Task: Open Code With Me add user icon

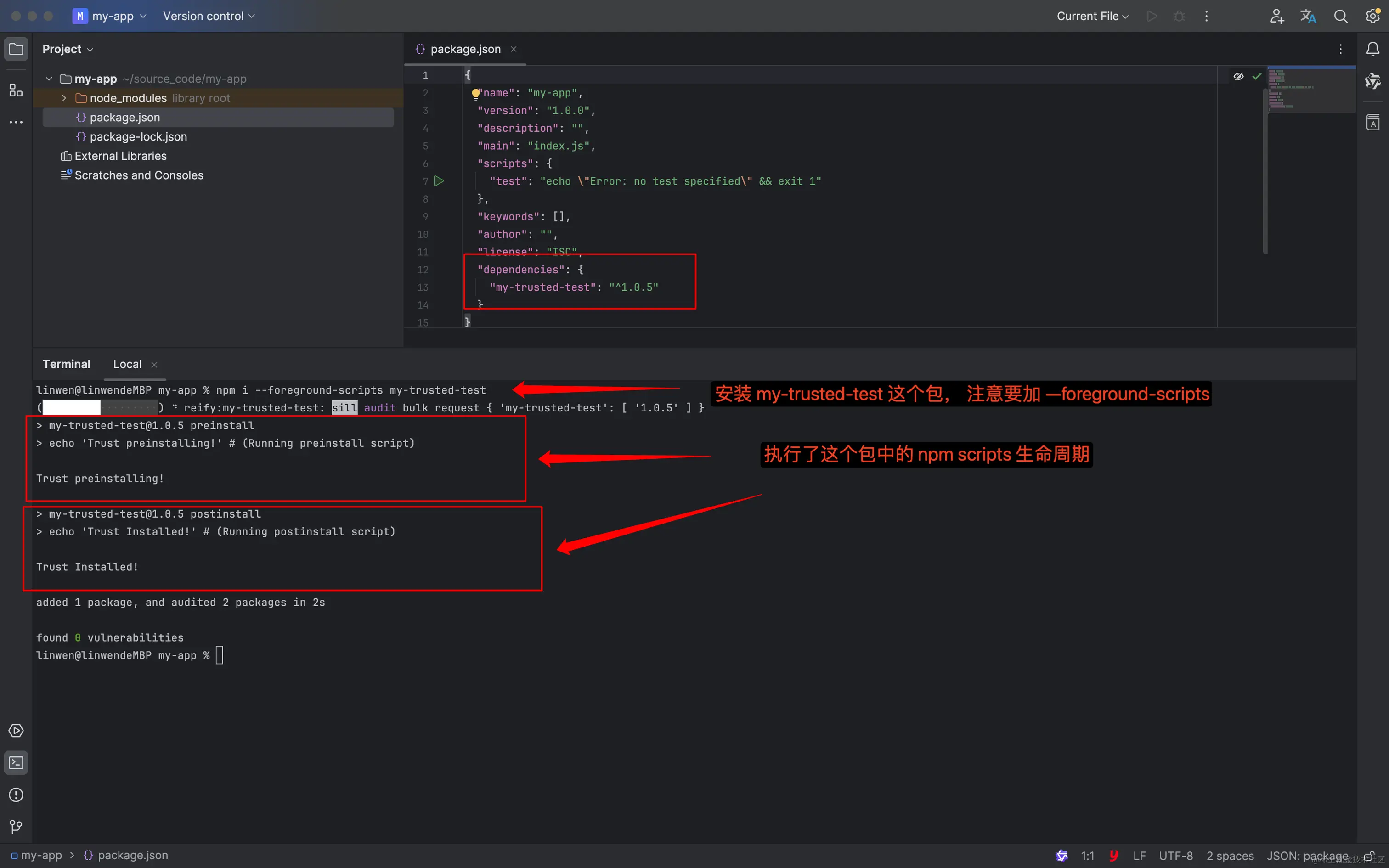Action: click(x=1276, y=16)
